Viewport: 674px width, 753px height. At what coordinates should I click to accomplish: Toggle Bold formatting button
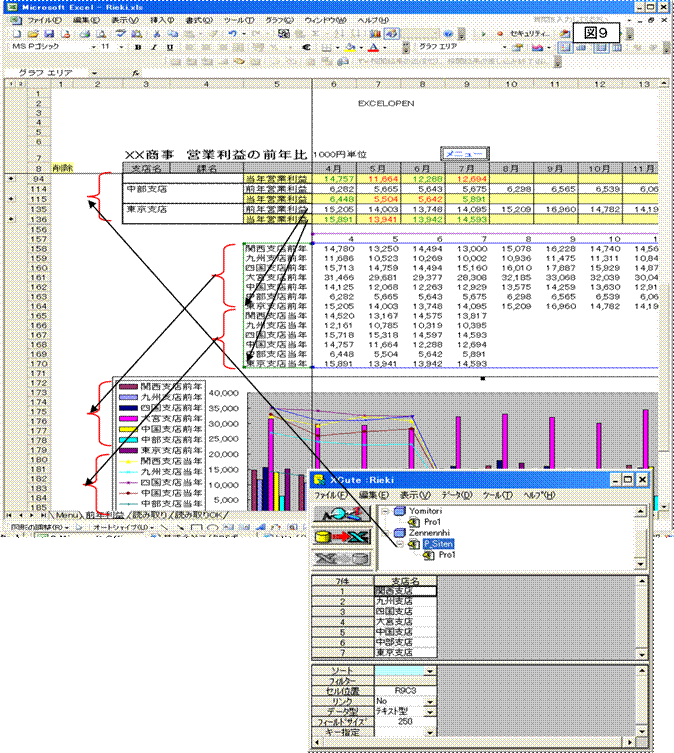pyautogui.click(x=138, y=47)
